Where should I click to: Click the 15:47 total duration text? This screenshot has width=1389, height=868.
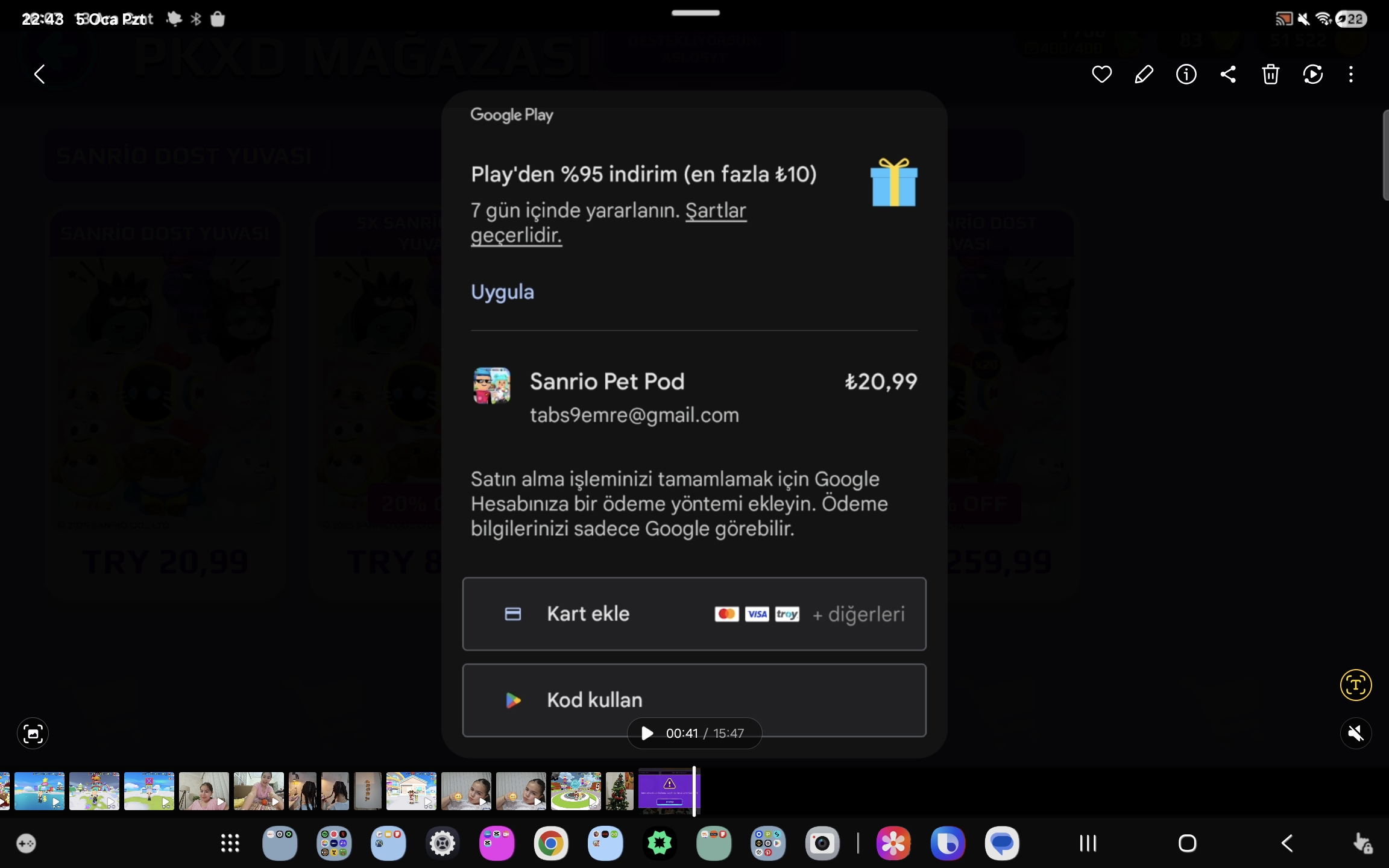coord(728,734)
